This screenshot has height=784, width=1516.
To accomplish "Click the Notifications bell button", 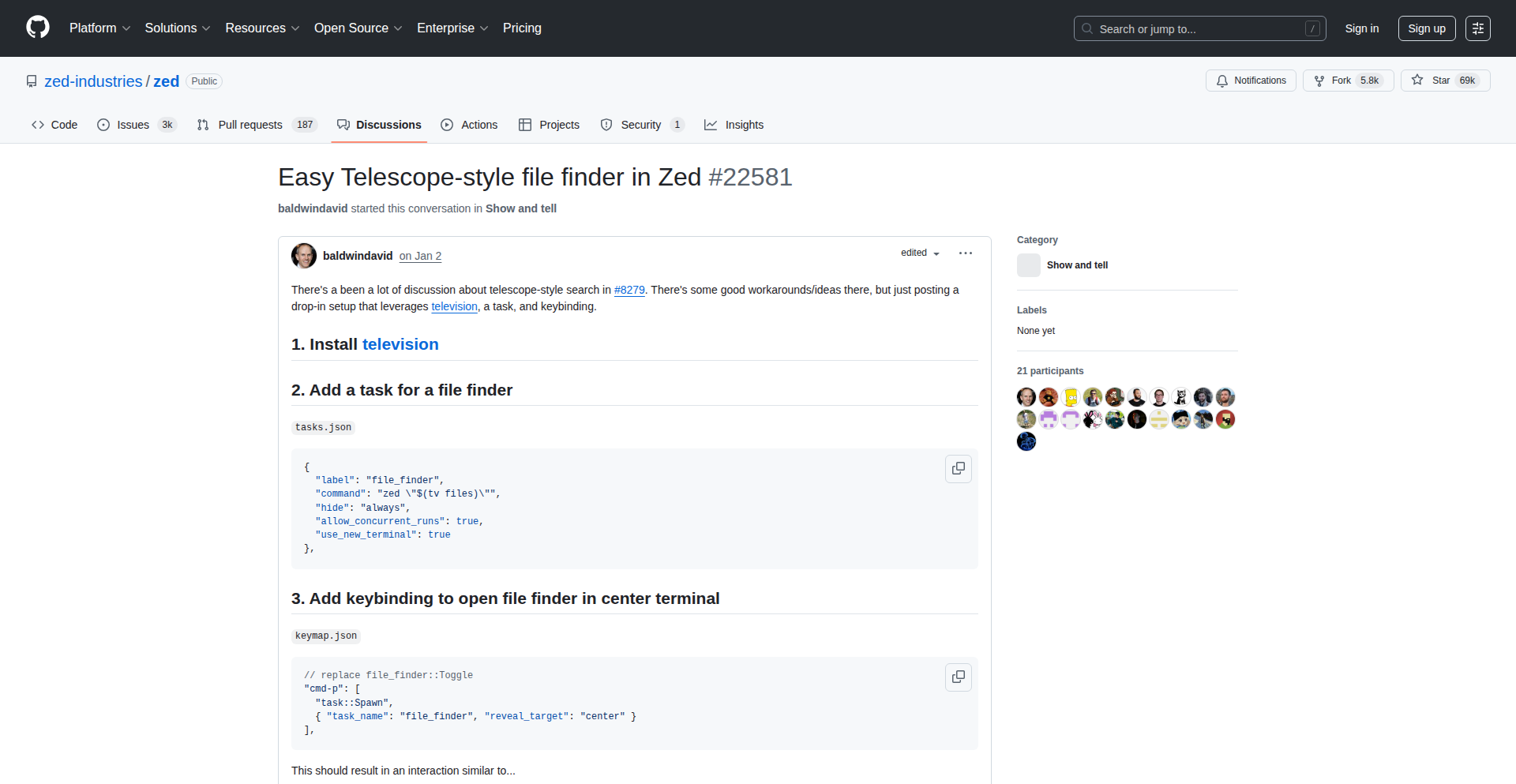I will point(1250,81).
